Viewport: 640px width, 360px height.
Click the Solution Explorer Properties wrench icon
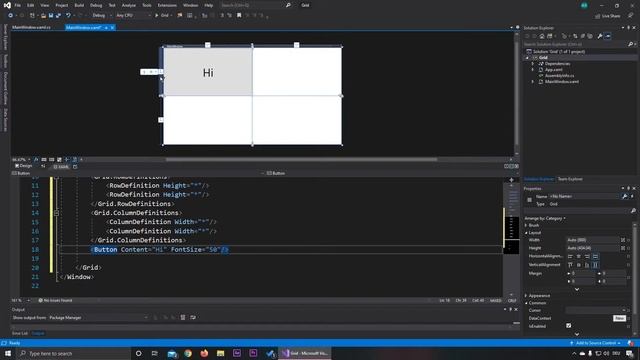[x=600, y=36]
